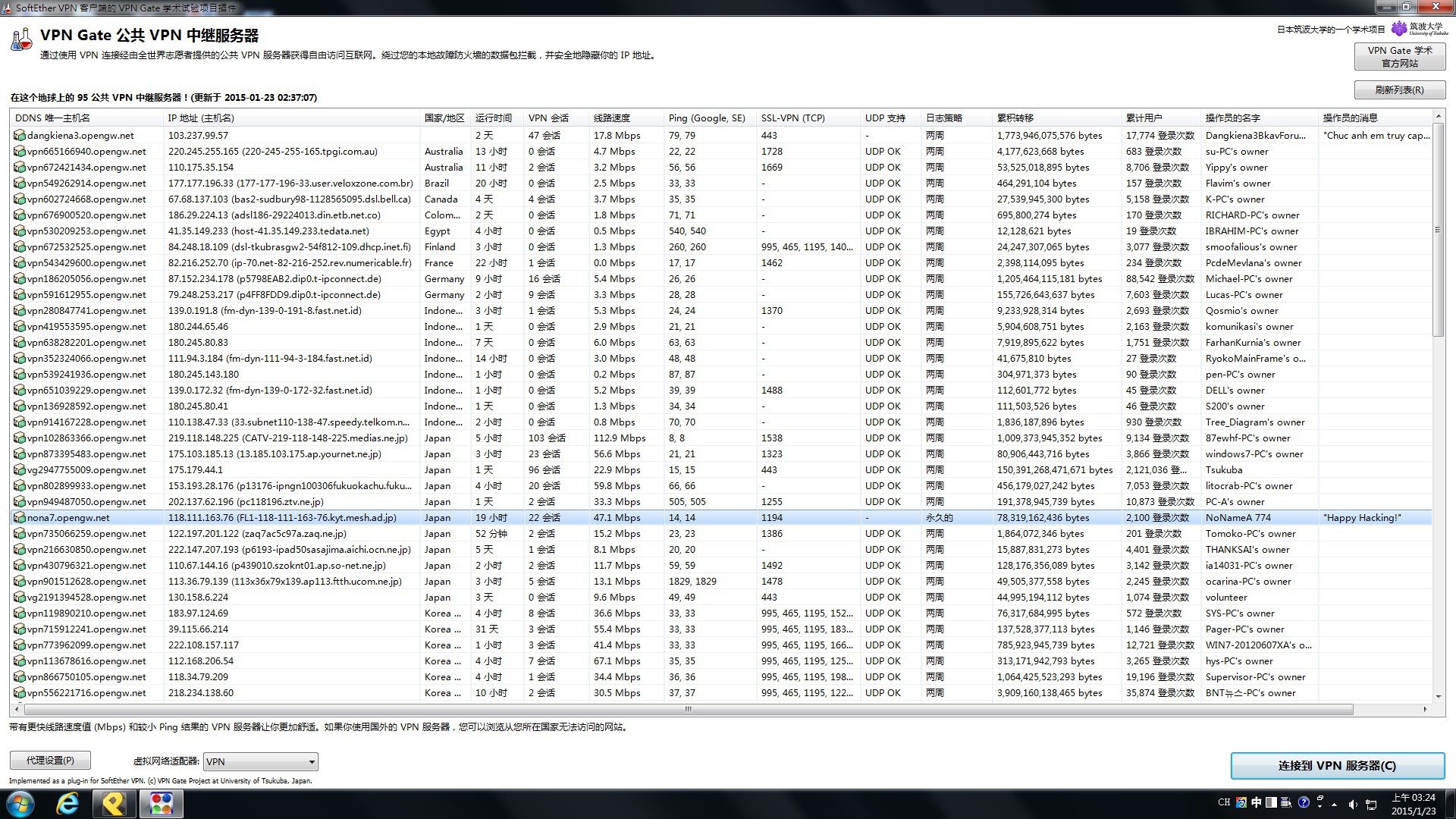Select France server vpn543429600.opengw.net
This screenshot has height=819, width=1456.
click(721, 263)
